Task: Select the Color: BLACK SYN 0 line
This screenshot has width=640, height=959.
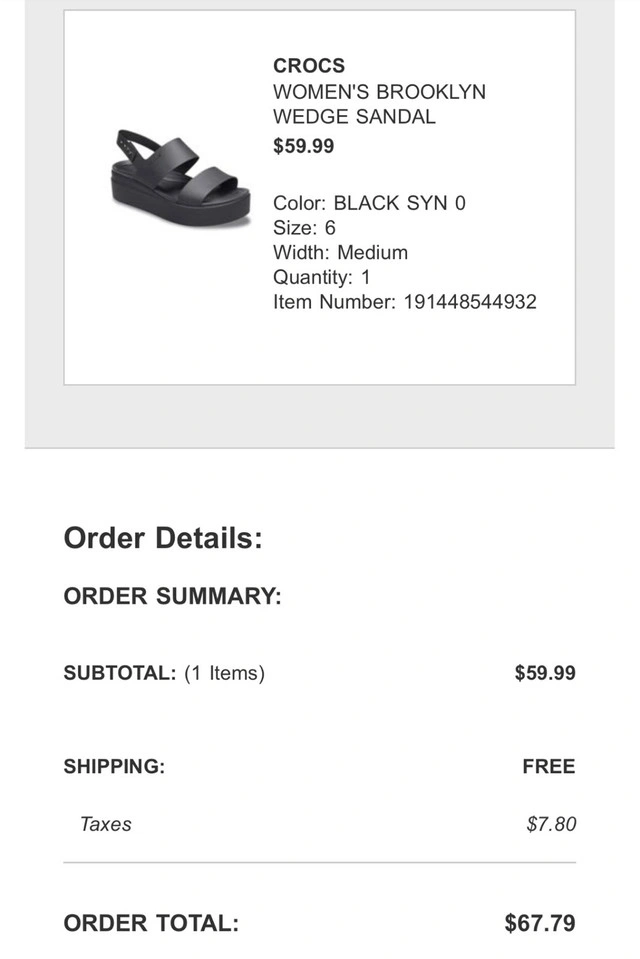Action: click(x=370, y=203)
